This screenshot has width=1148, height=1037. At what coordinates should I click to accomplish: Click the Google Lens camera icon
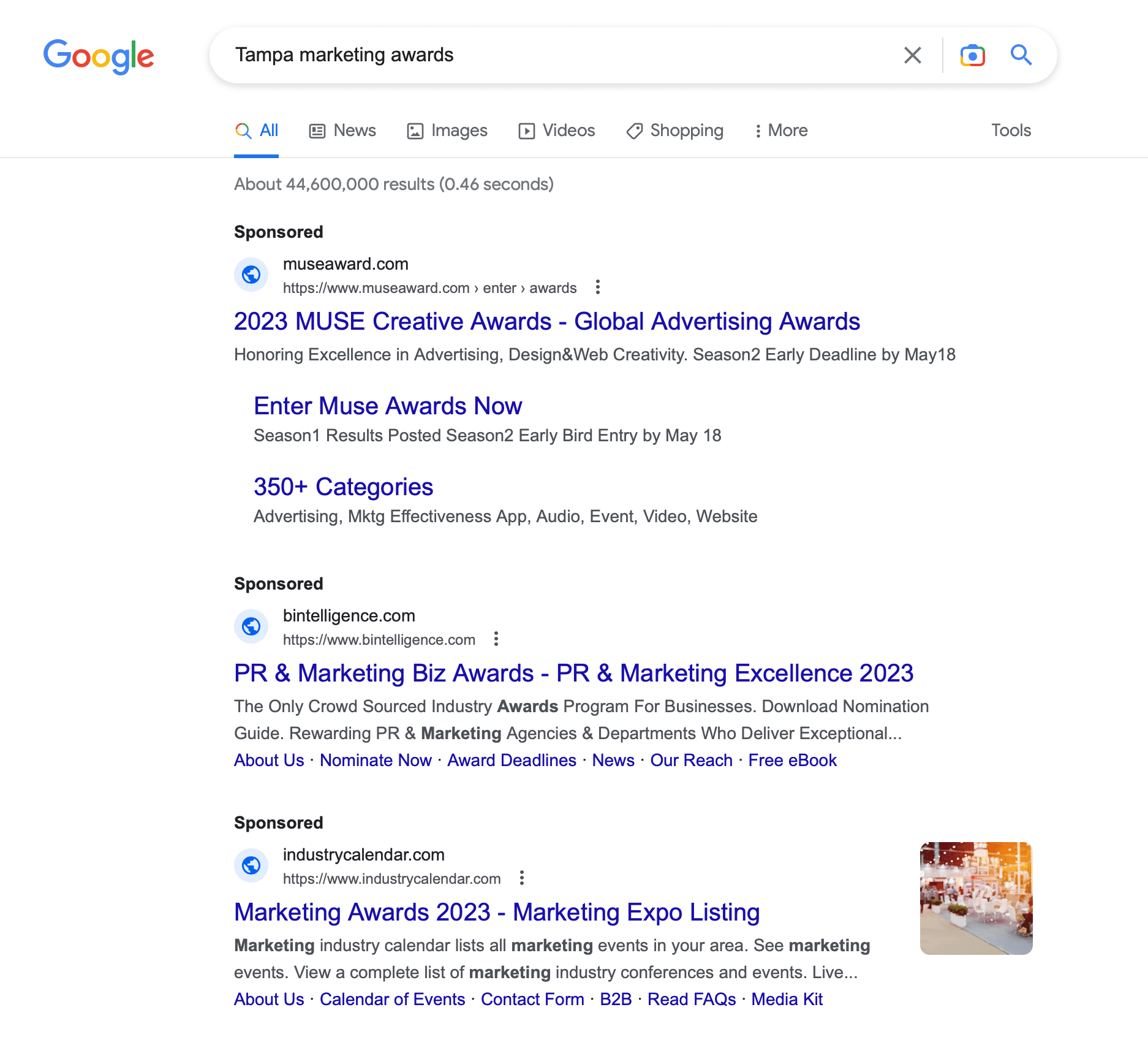pos(973,55)
